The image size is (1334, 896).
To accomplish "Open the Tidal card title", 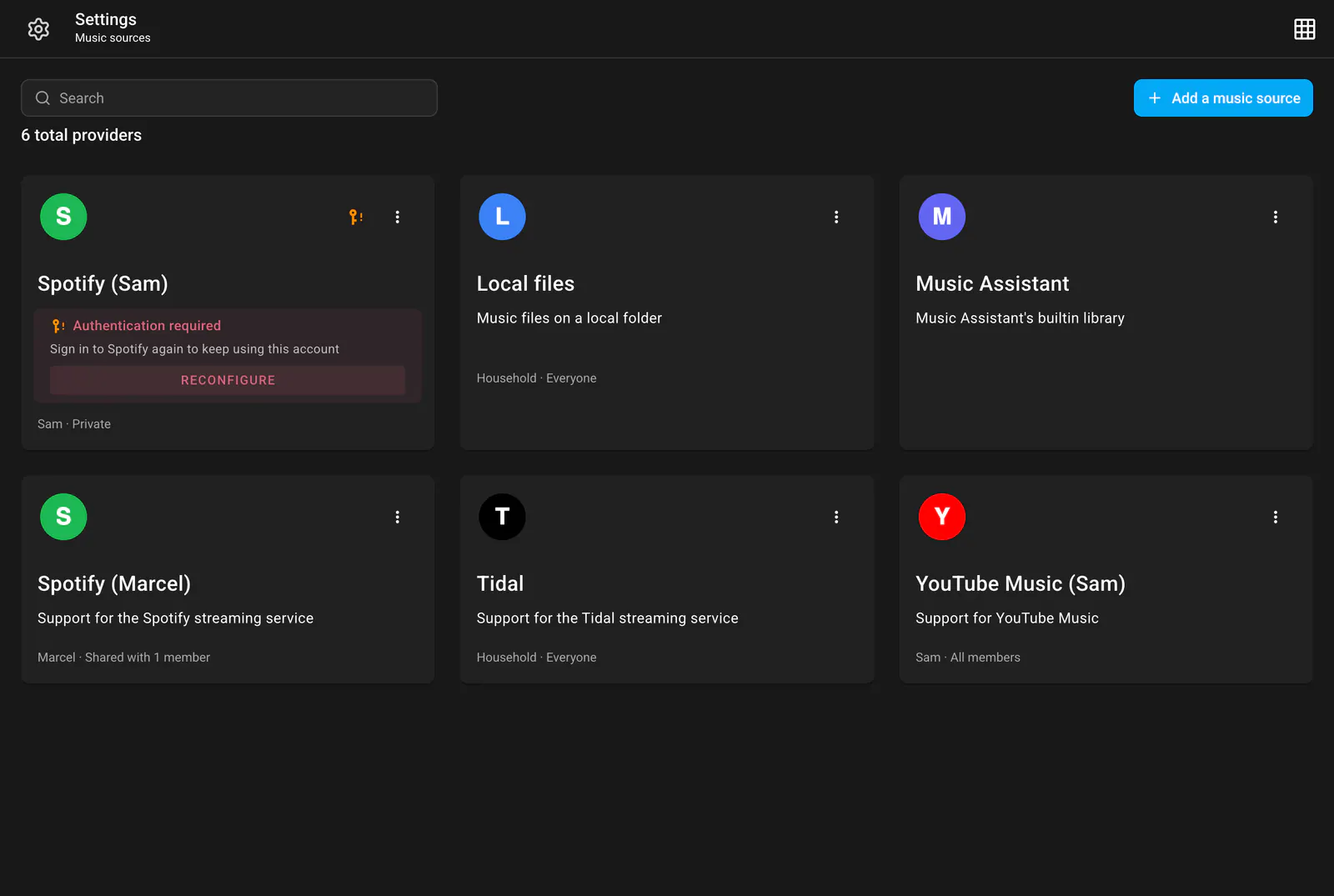I will click(500, 583).
